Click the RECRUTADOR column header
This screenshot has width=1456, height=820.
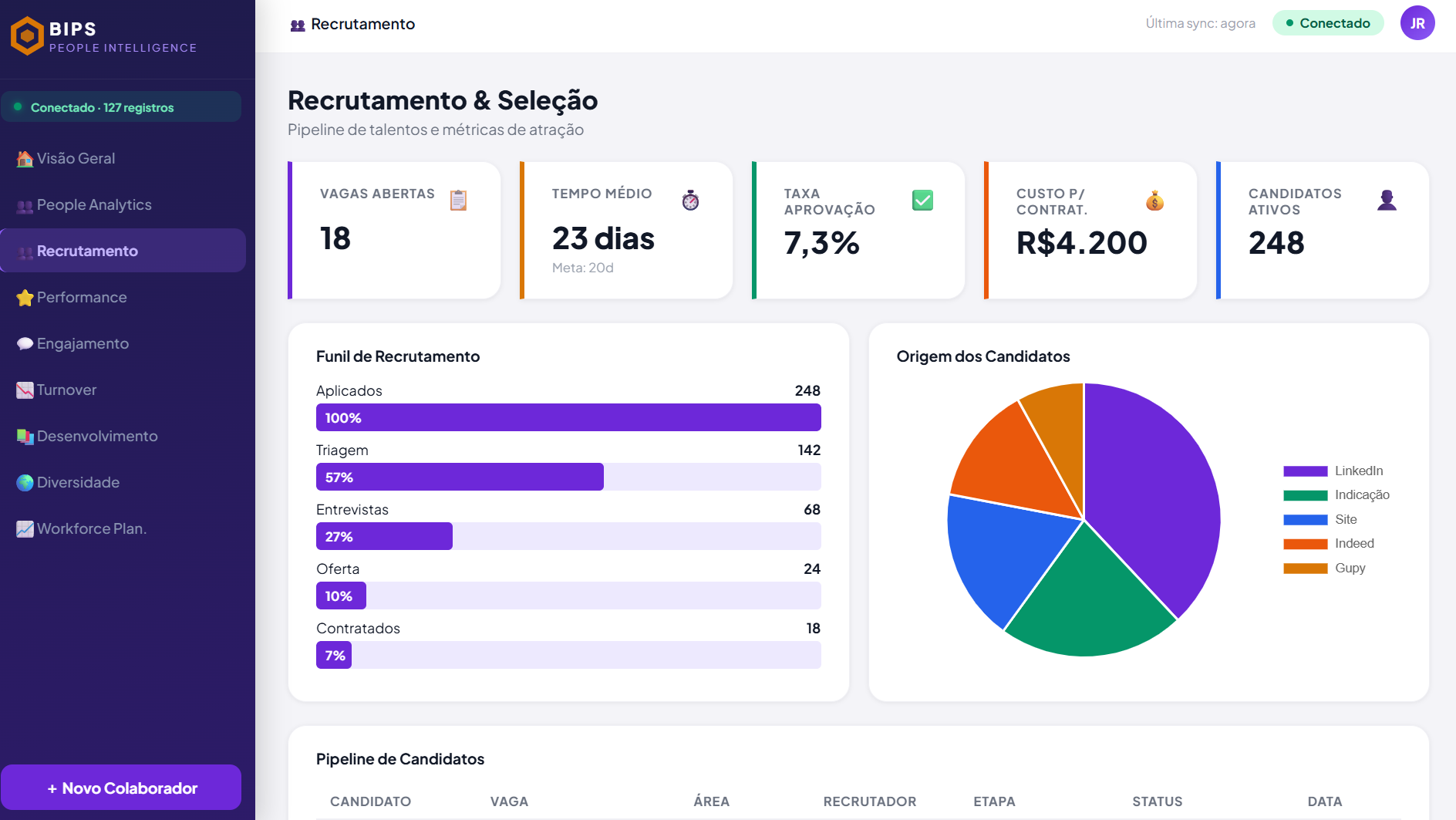coord(870,801)
